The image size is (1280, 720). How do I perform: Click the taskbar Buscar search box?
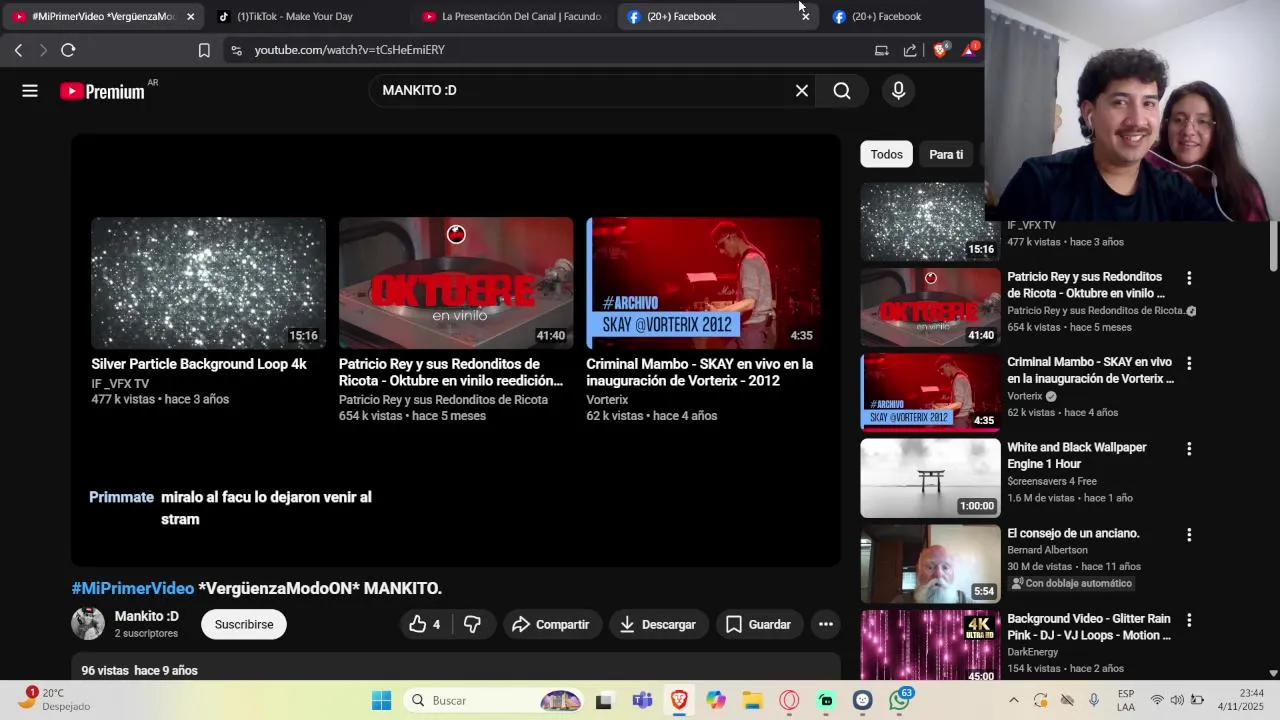tap(494, 700)
